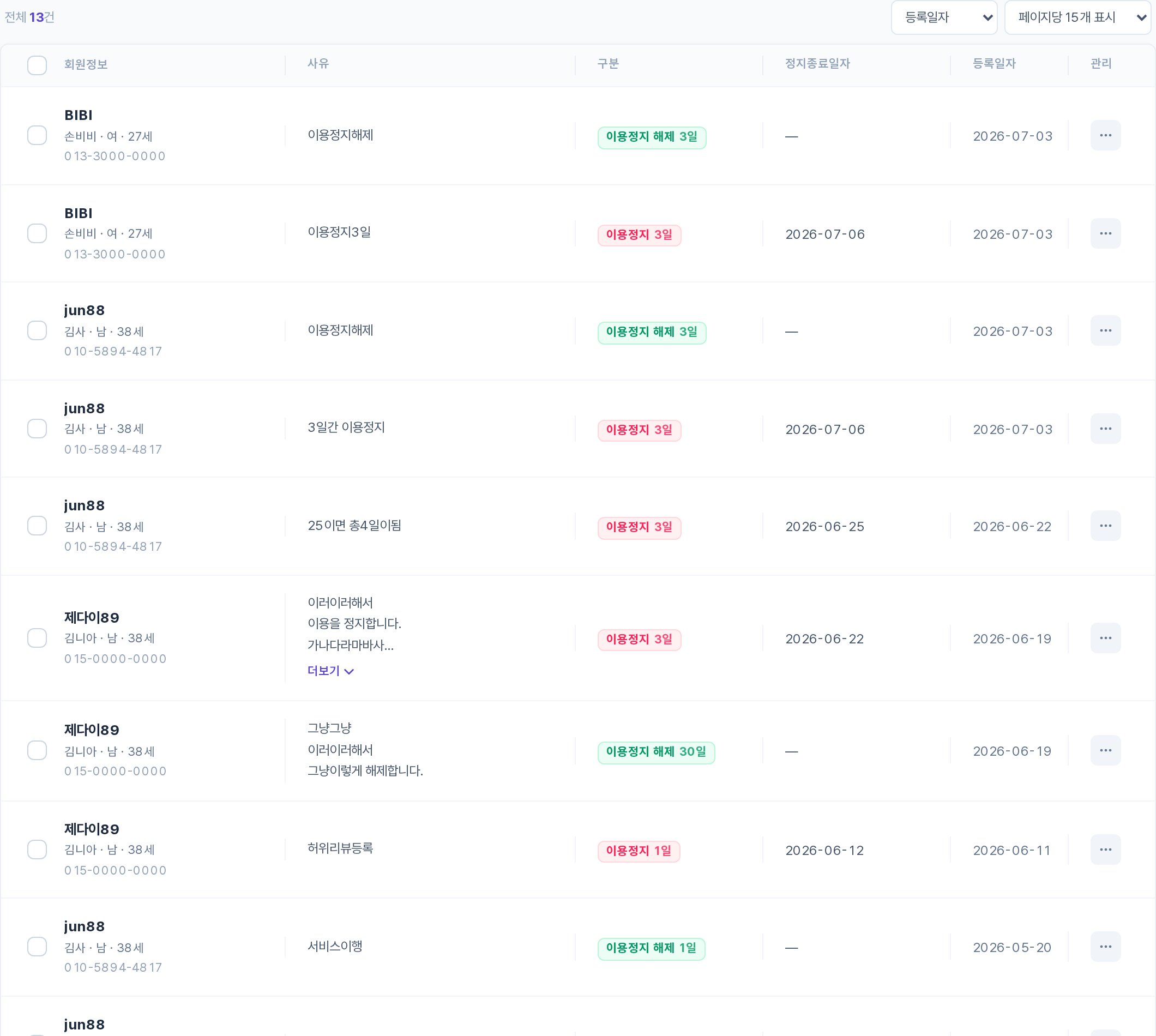Click the 사유 column header
Viewport: 1156px width, 1036px height.
pos(318,64)
